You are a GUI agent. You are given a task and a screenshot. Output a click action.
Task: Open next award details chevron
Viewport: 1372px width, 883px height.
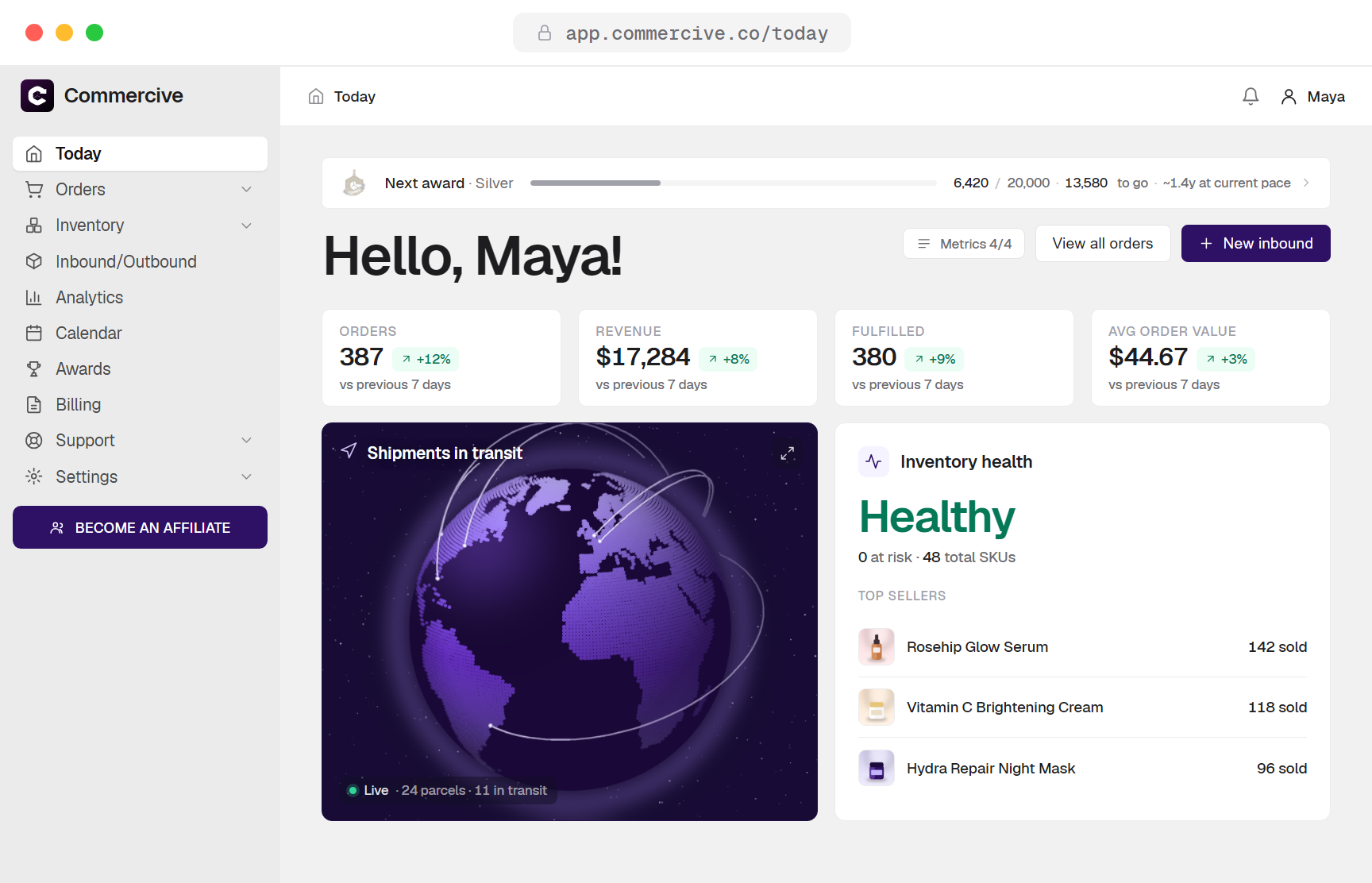click(1306, 183)
